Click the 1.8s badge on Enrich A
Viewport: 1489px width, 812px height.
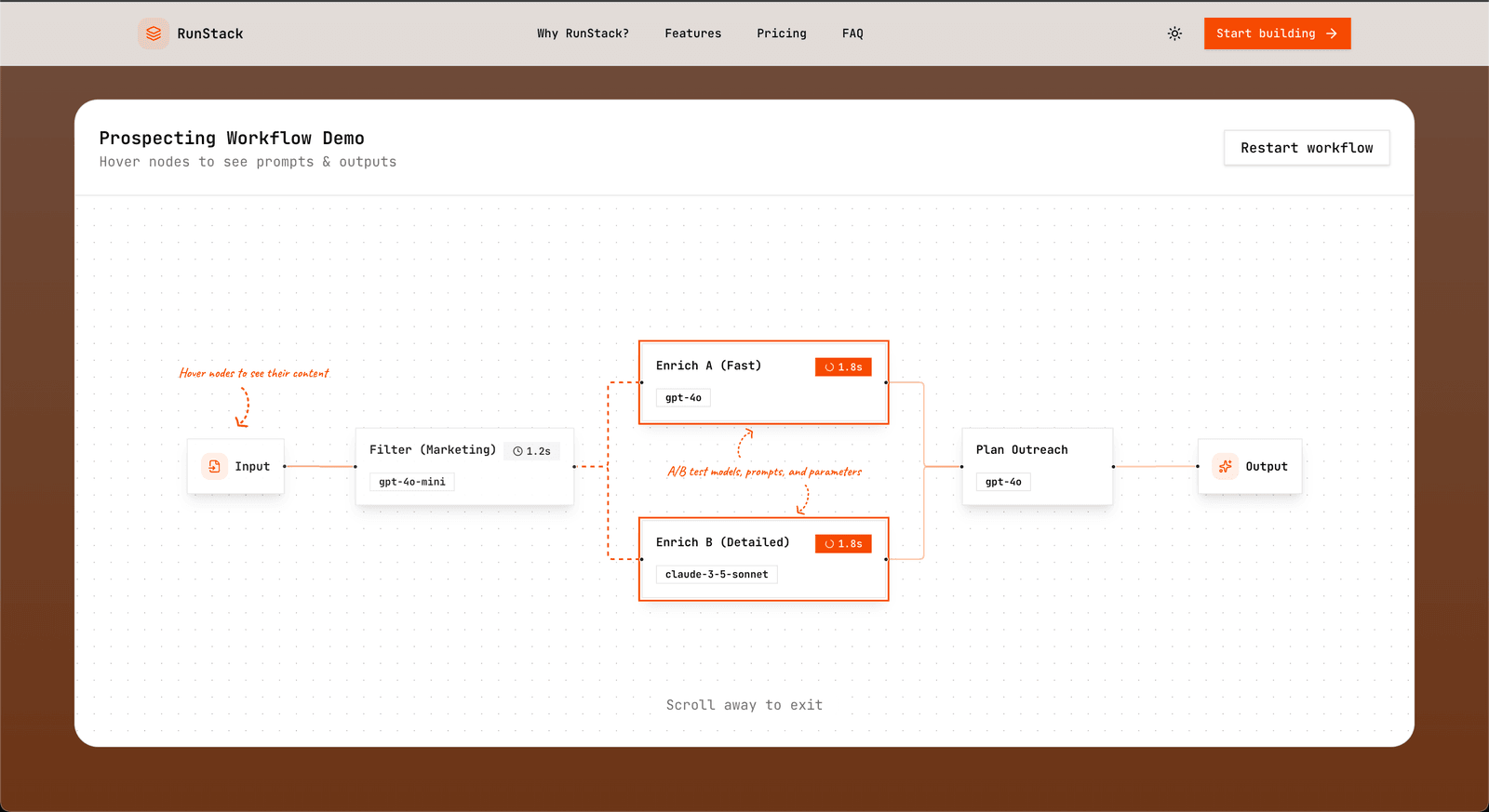click(843, 367)
